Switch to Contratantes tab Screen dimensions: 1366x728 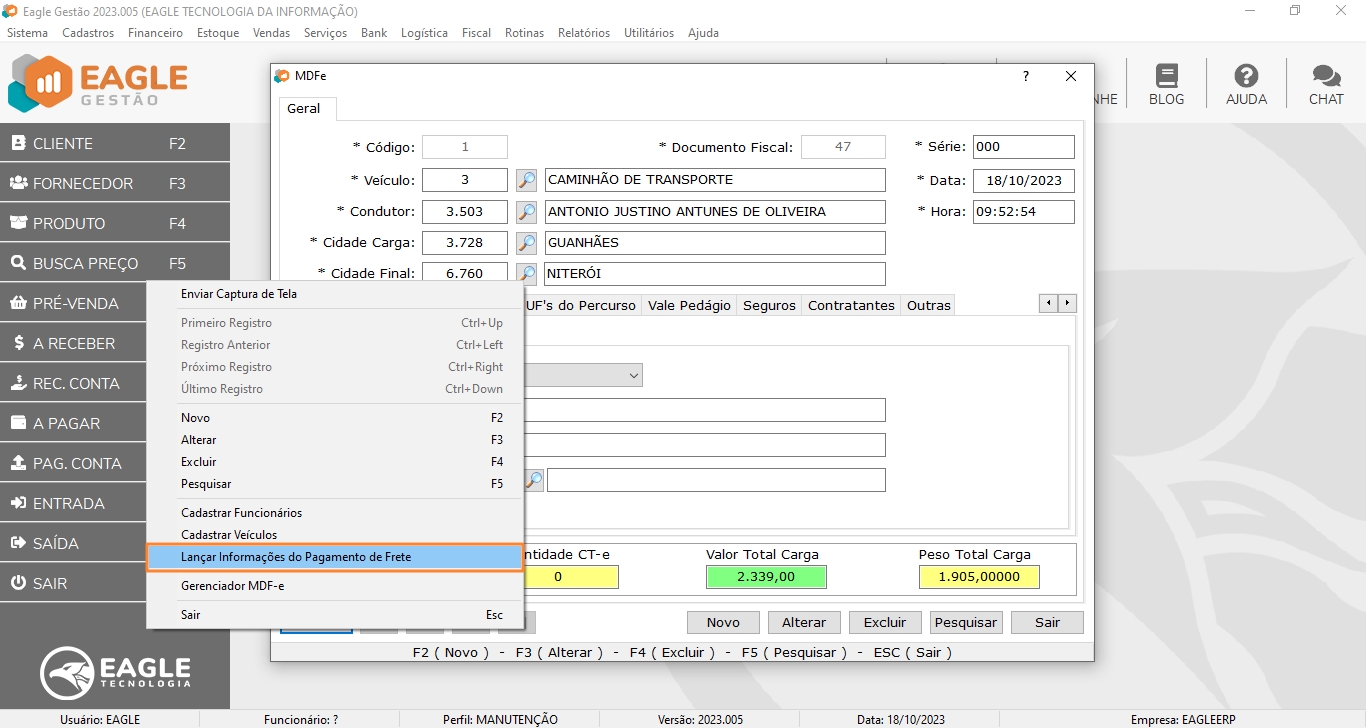pyautogui.click(x=851, y=305)
